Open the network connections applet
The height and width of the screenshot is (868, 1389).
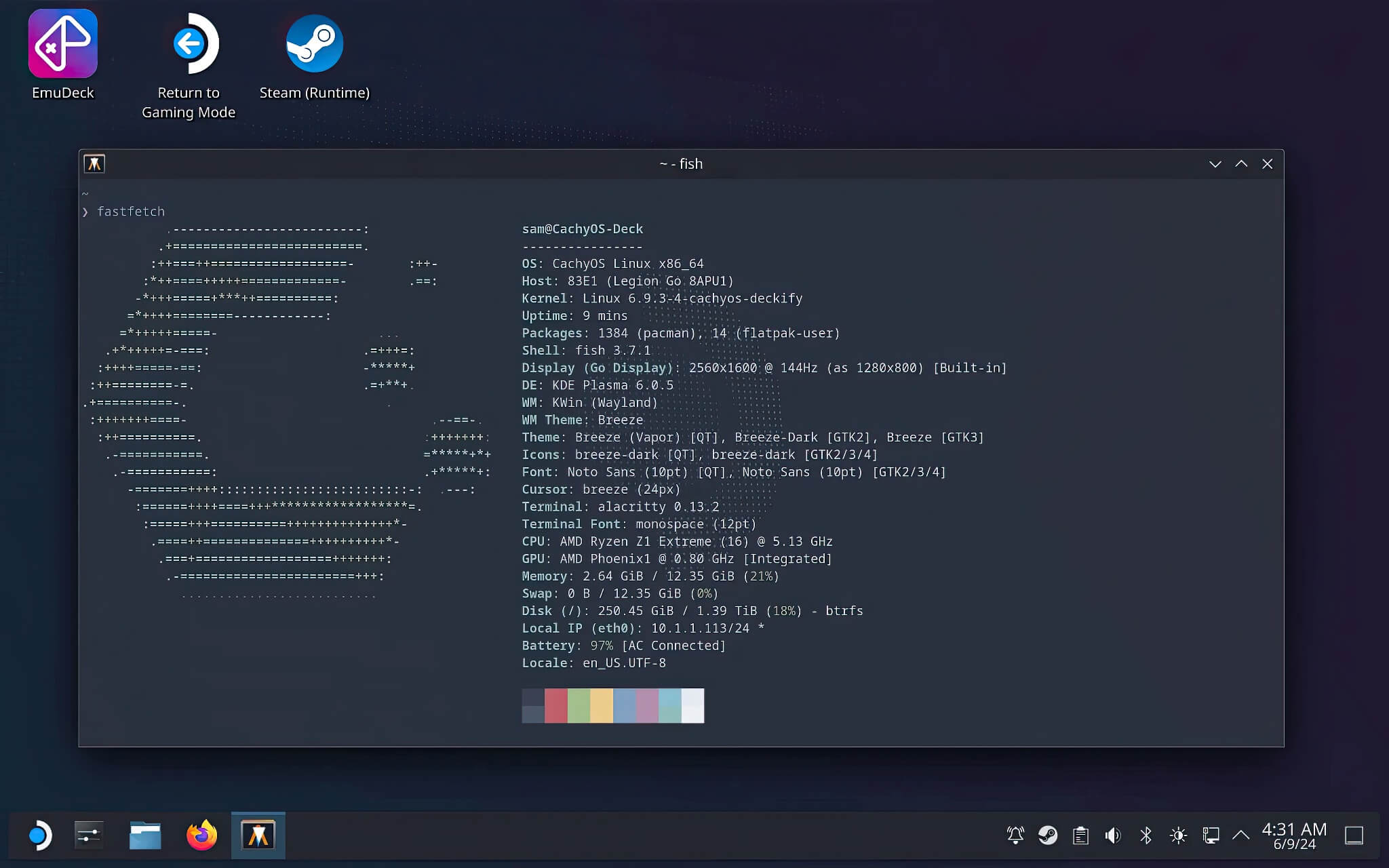coord(1211,835)
